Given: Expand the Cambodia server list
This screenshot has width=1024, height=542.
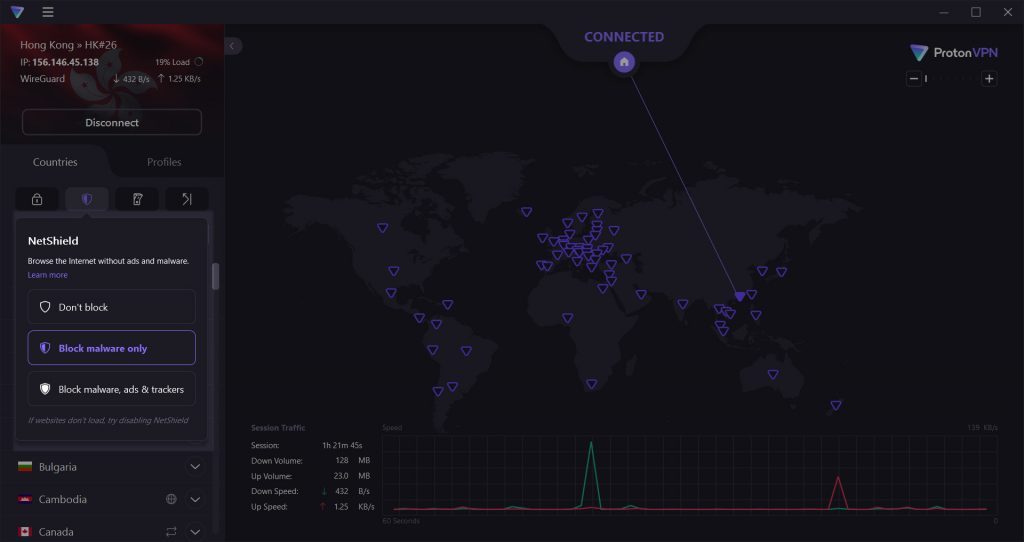Looking at the screenshot, I should (x=195, y=499).
